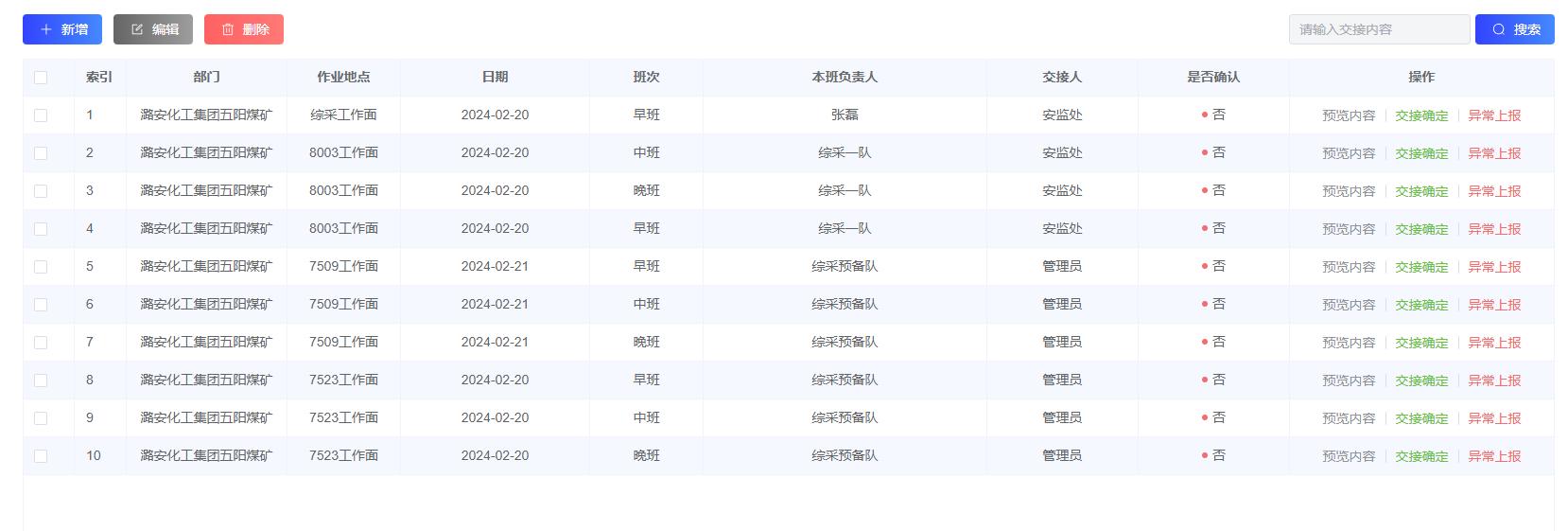Click 异常上报 for row 5
Viewport: 1568px width, 531px height.
[x=1494, y=267]
